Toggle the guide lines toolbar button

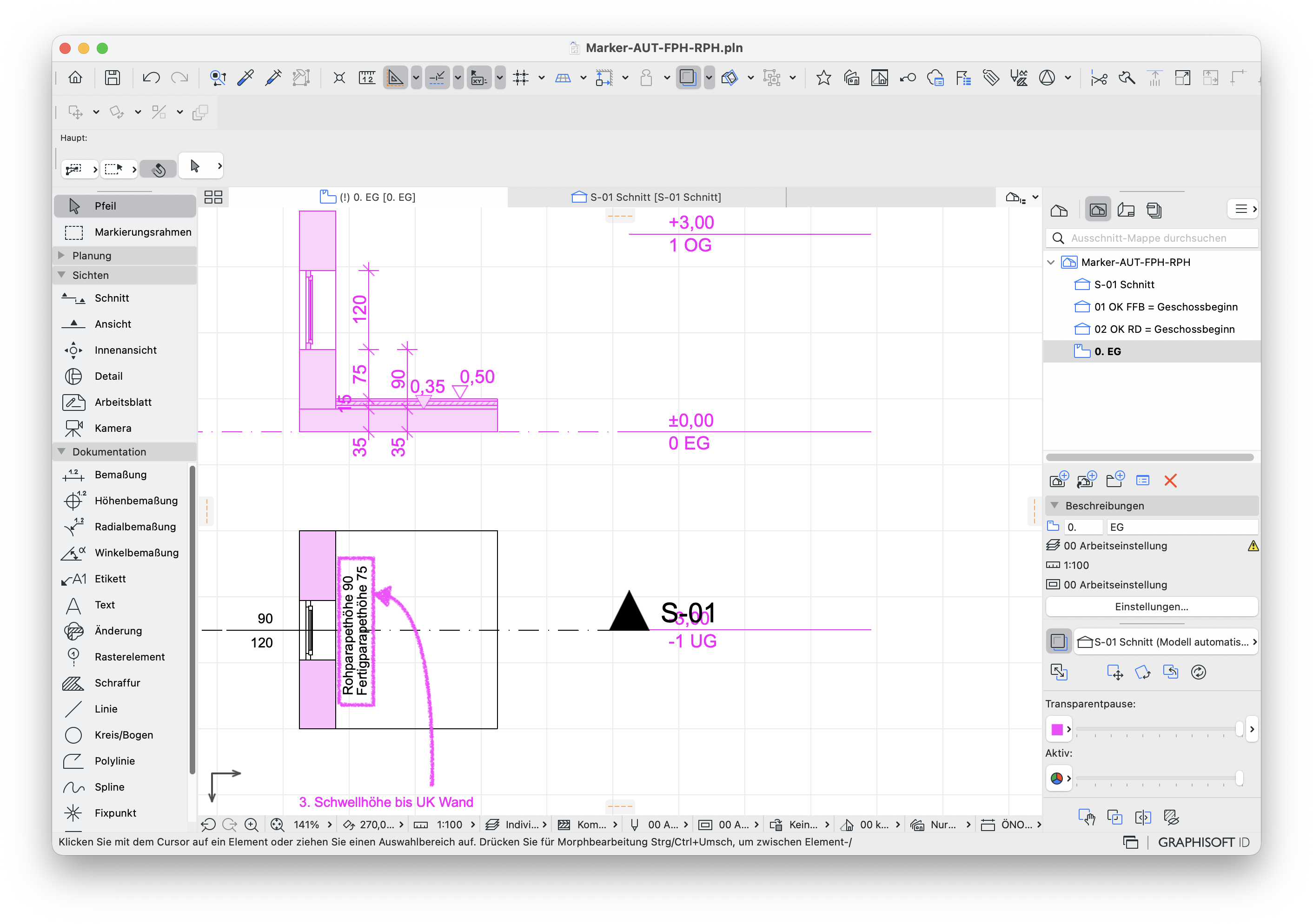coord(437,78)
